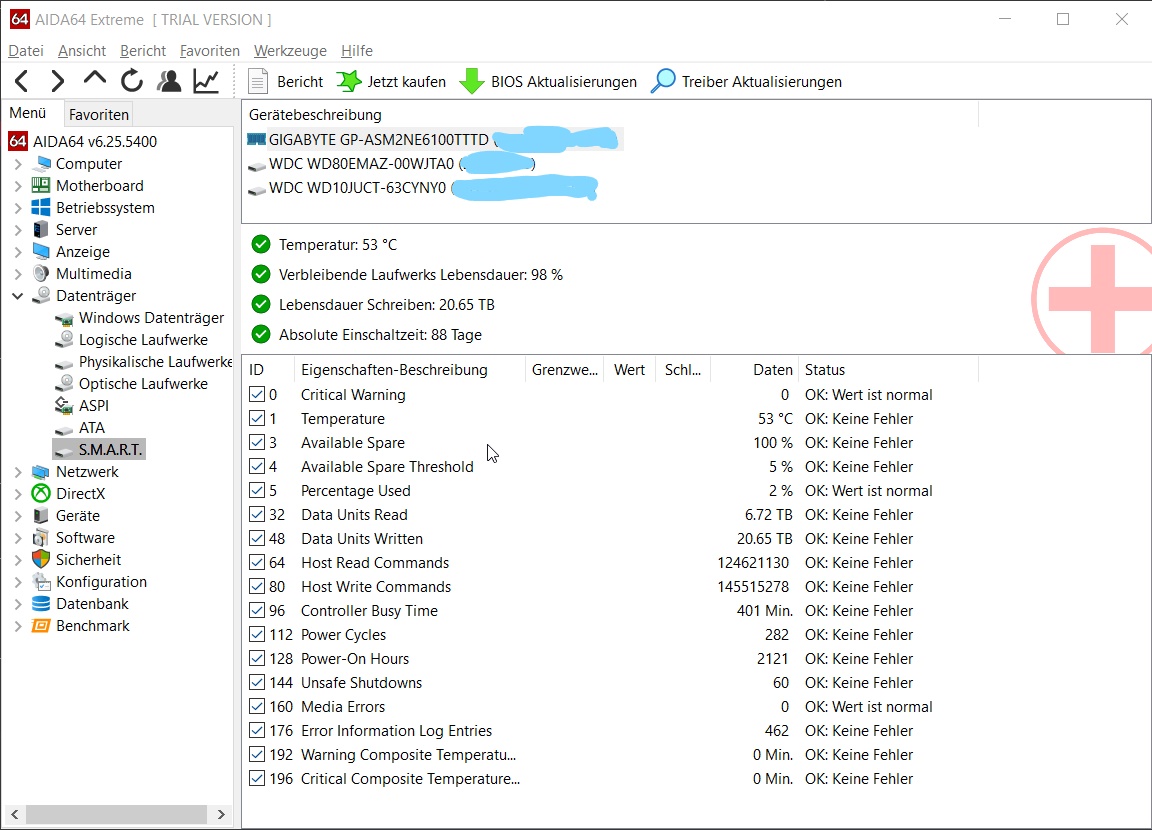Click the Konfiguration tree icon
Screen dimensions: 1152x830
(41, 582)
